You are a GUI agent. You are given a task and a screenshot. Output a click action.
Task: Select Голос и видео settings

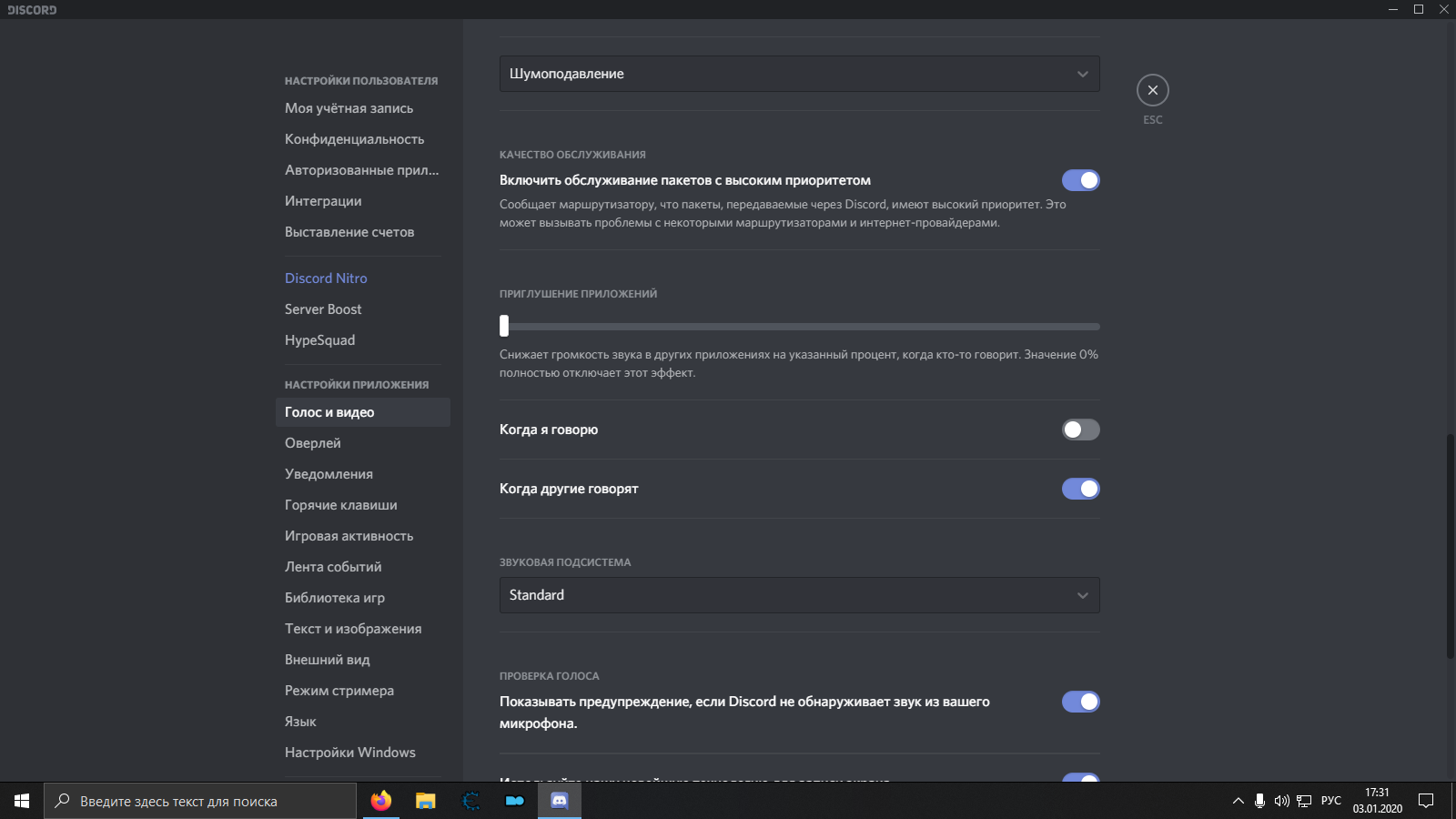pos(362,412)
